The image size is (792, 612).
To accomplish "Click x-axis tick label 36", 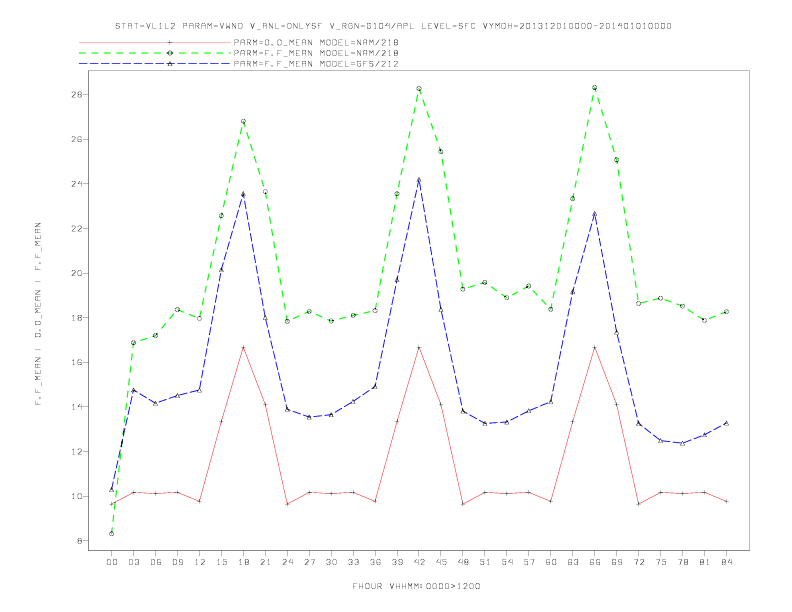I will pyautogui.click(x=375, y=562).
